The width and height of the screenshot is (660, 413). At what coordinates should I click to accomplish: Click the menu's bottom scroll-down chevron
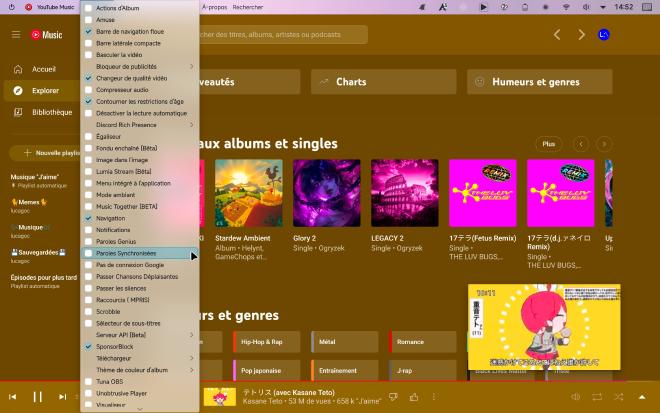(x=140, y=409)
